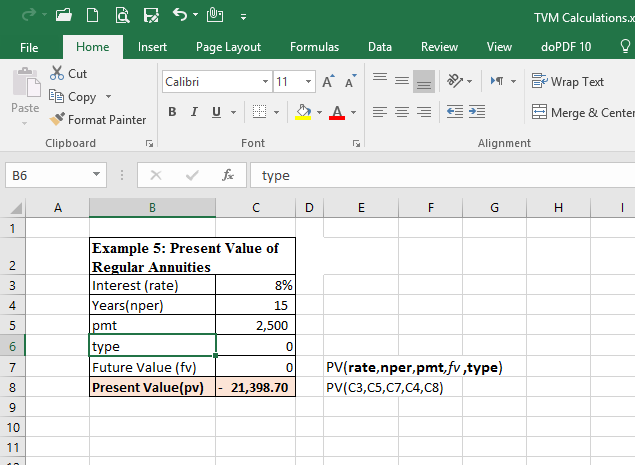Click the Orientation text angle icon
635x465 pixels.
(455, 81)
